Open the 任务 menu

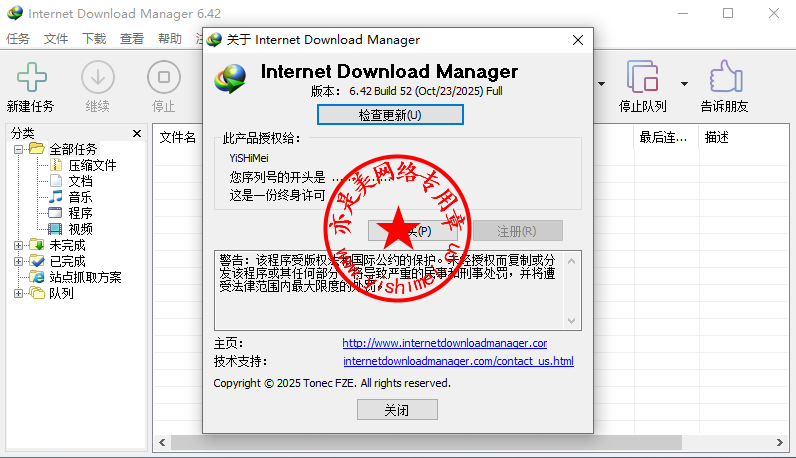coord(18,39)
